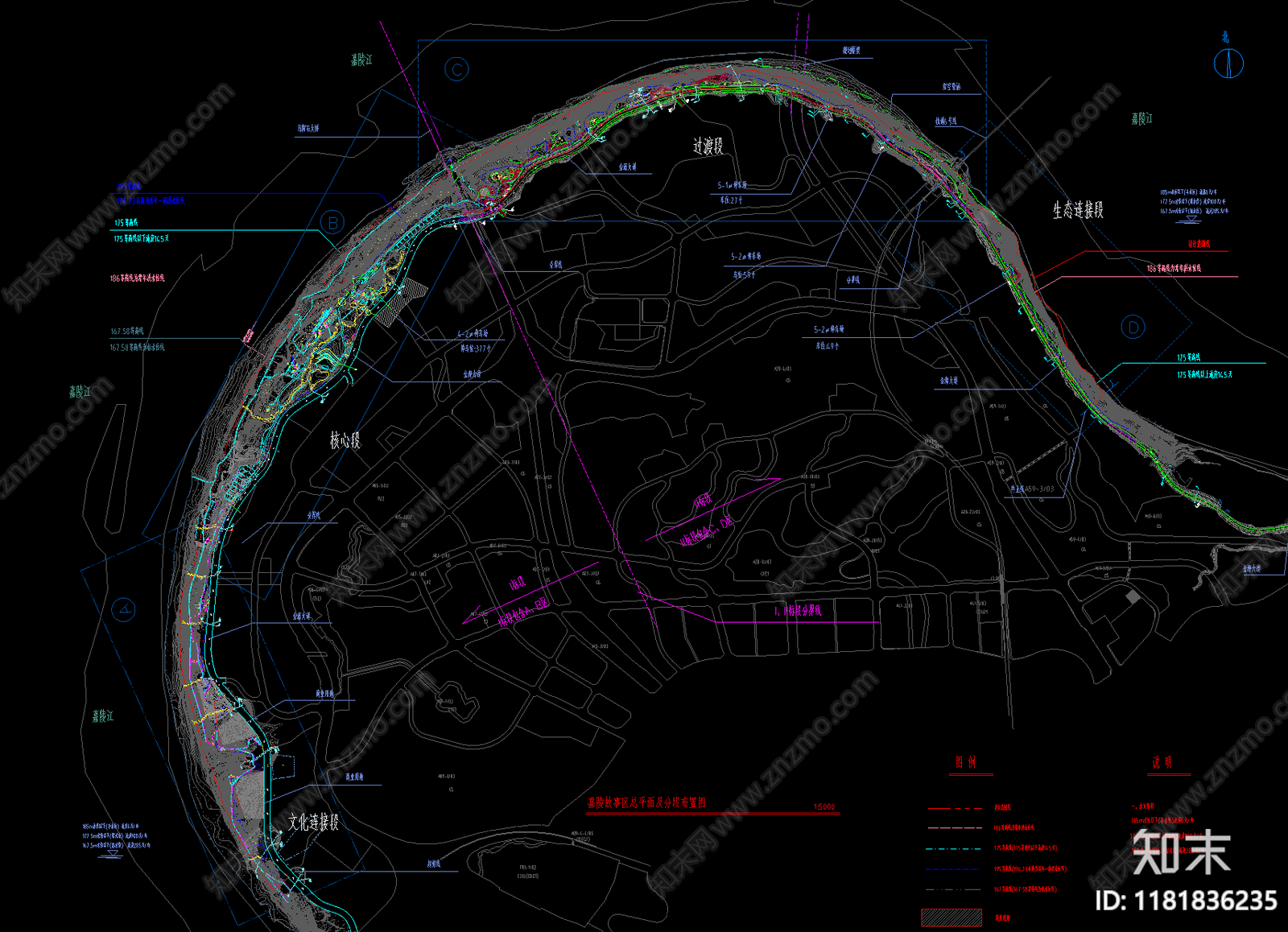Click the blue legend line sample

954,869
